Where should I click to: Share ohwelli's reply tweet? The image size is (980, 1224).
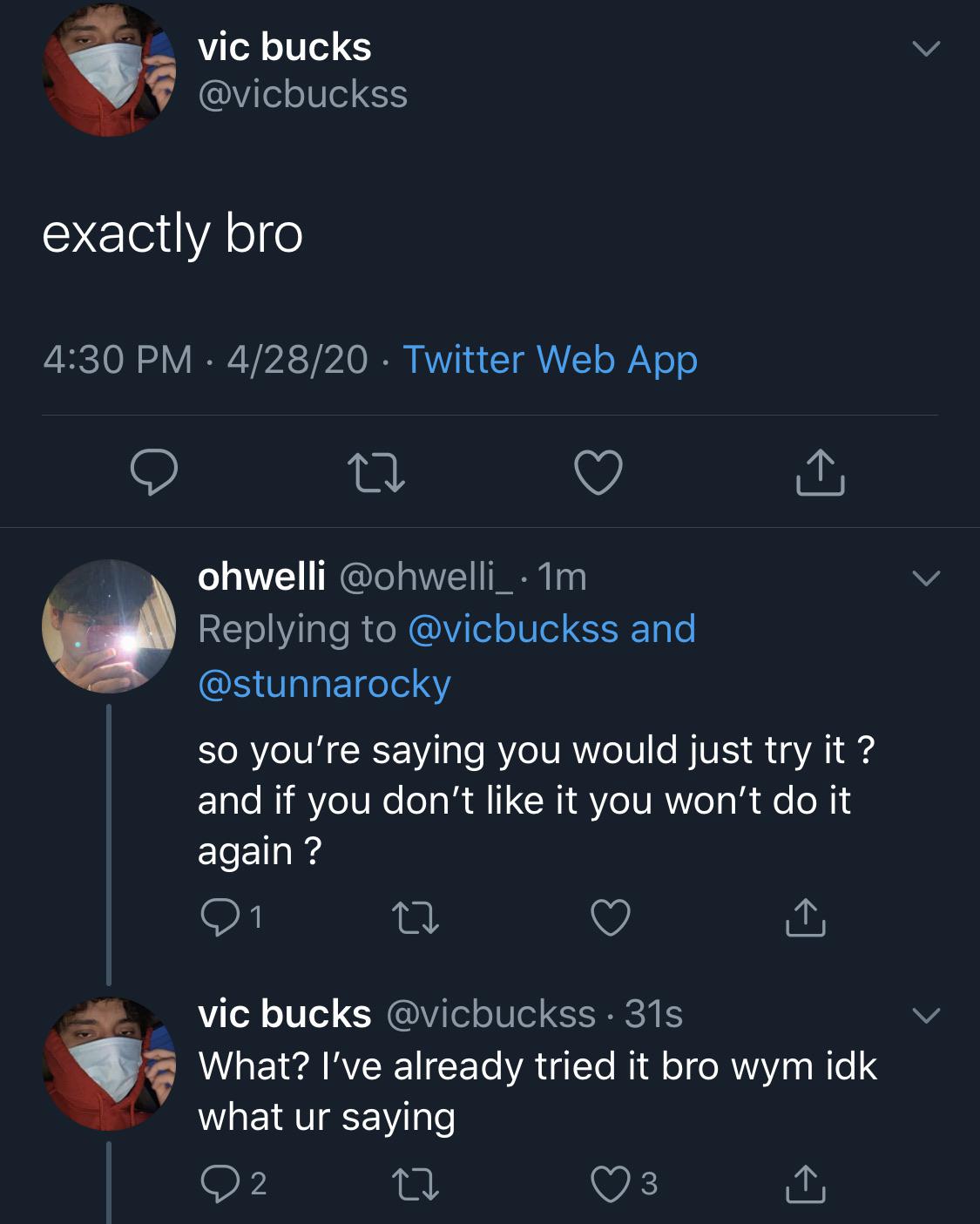805,917
